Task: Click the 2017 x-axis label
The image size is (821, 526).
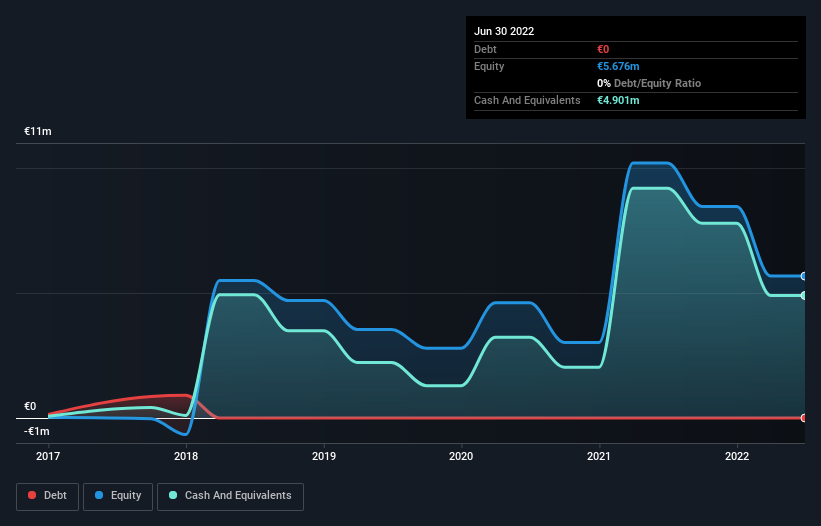Action: tap(48, 456)
